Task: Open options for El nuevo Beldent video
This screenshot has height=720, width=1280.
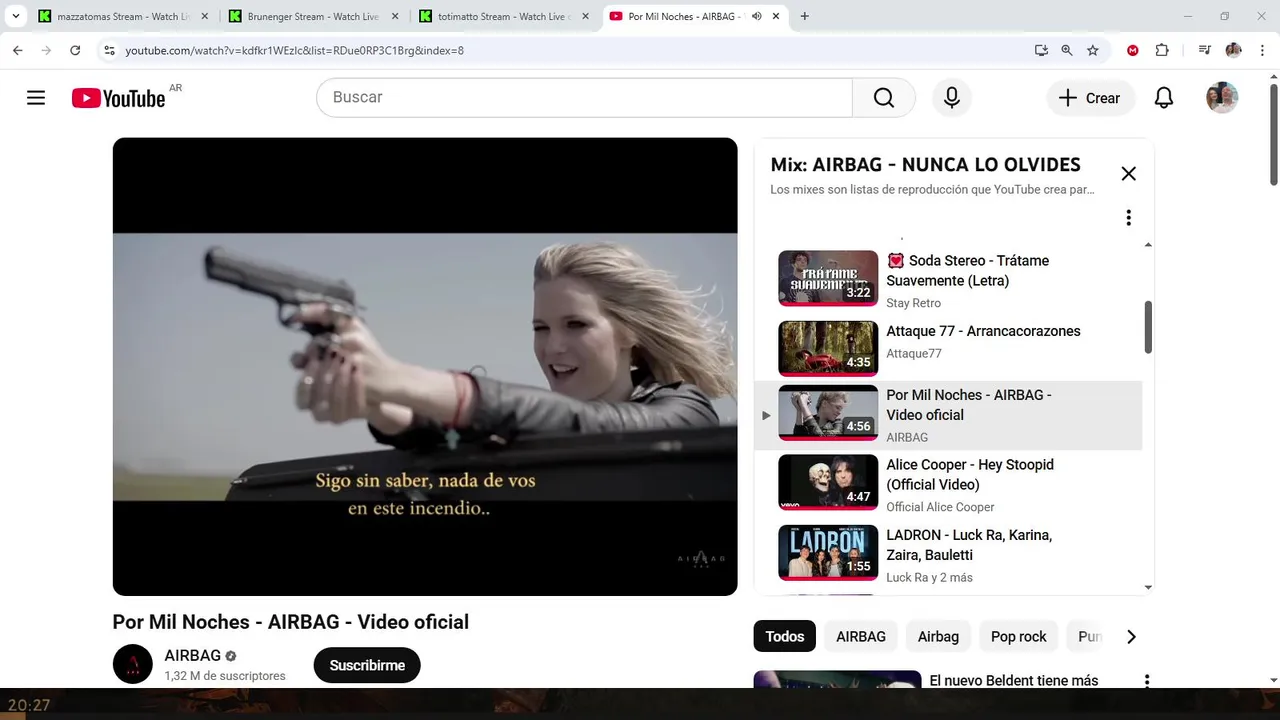Action: pos(1147,681)
